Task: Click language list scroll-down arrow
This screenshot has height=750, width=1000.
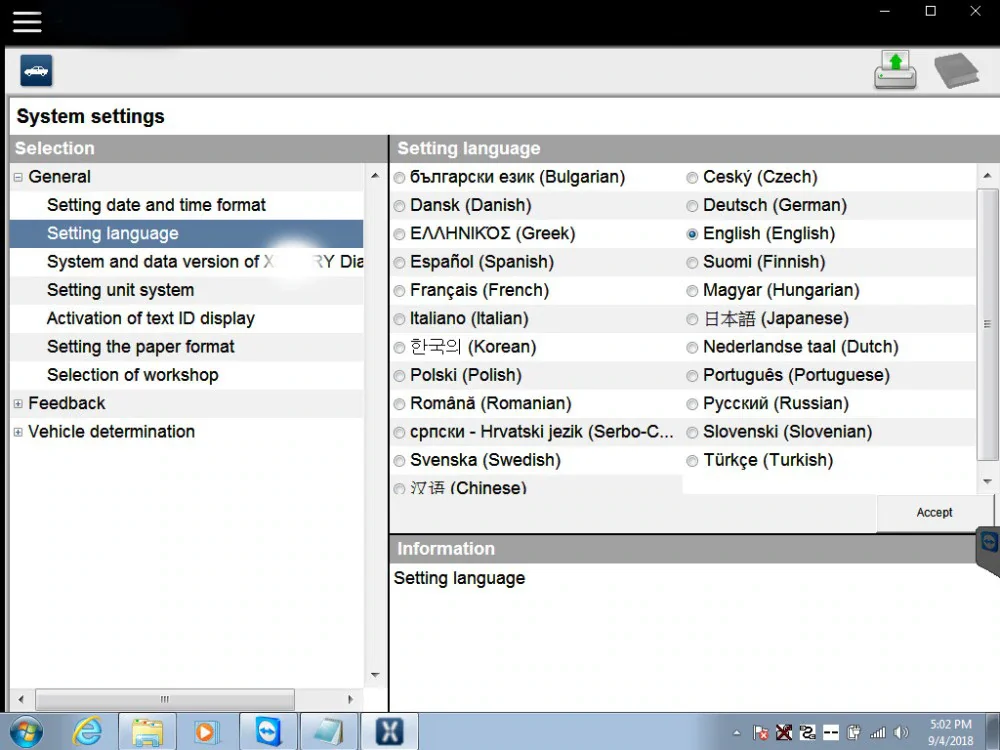Action: [987, 482]
